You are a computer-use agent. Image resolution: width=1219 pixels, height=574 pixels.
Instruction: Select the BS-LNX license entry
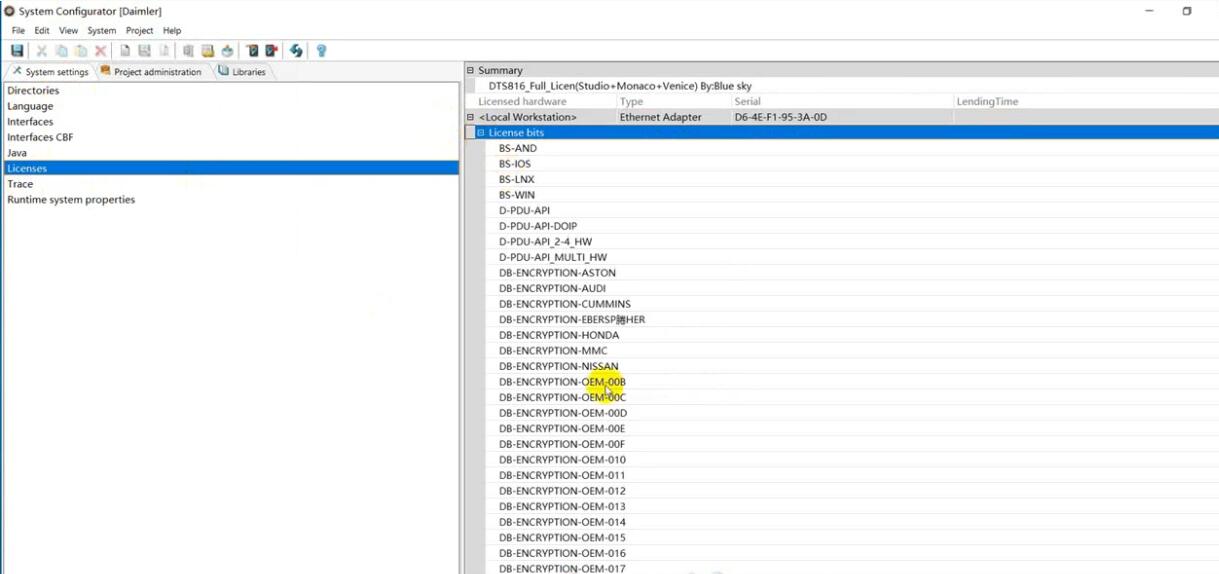point(517,179)
